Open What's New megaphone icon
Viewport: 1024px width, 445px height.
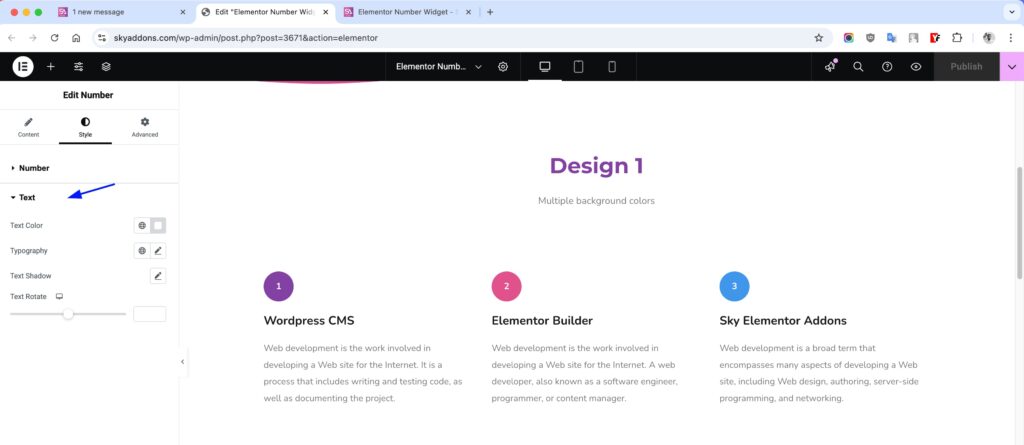click(x=830, y=67)
